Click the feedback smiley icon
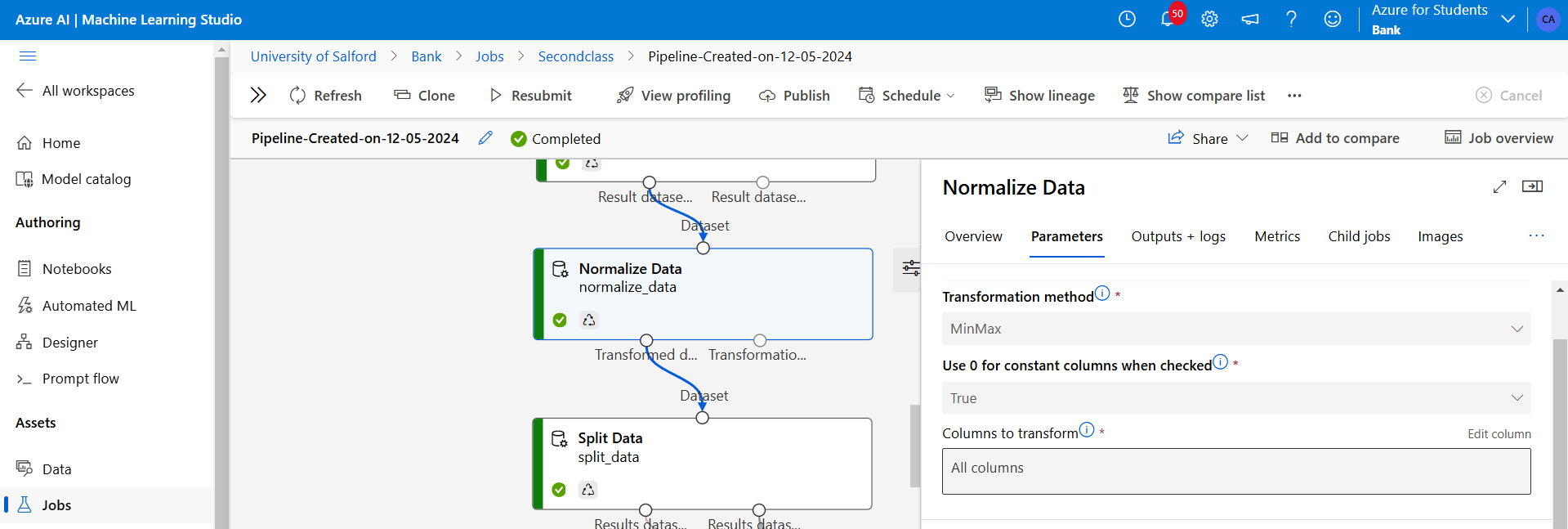1568x529 pixels. (1333, 19)
